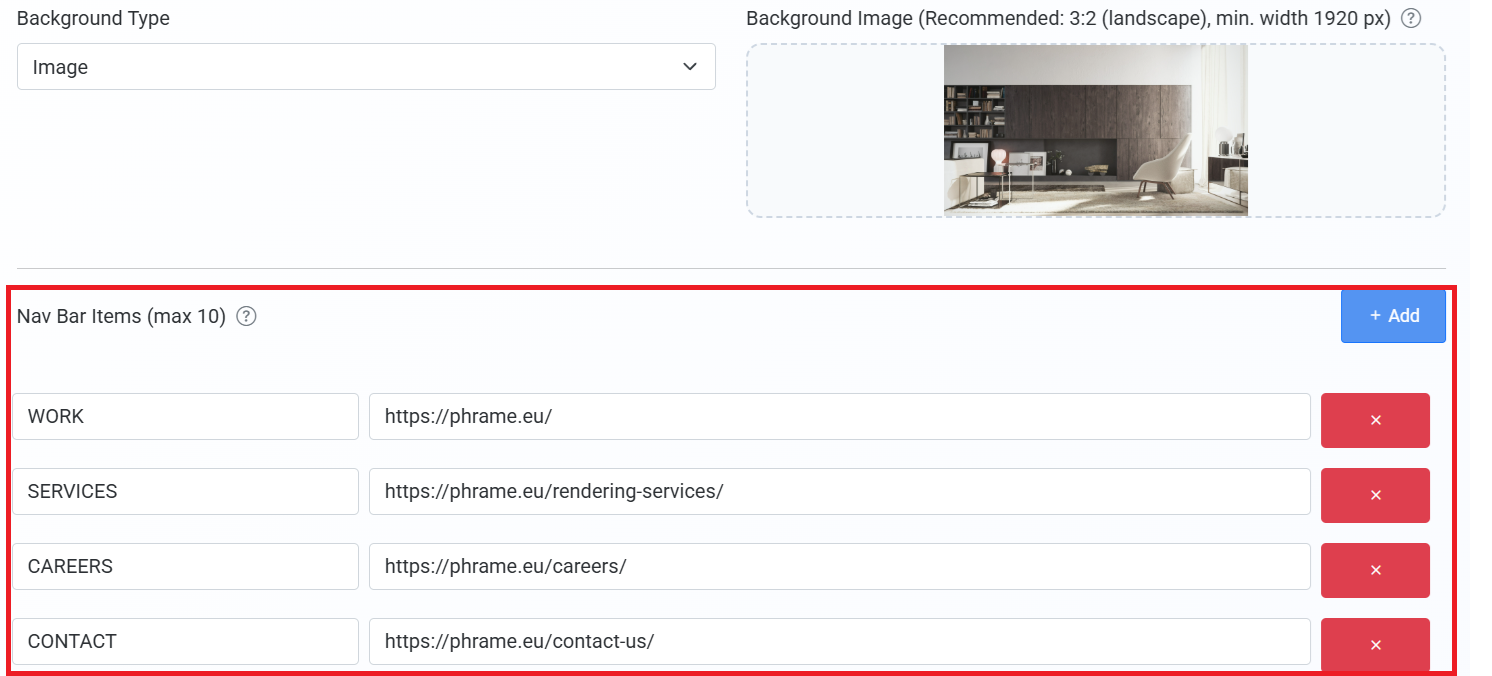Remove the CONTACT nav item
Screen dimensions: 1492x676
pyautogui.click(x=1375, y=645)
